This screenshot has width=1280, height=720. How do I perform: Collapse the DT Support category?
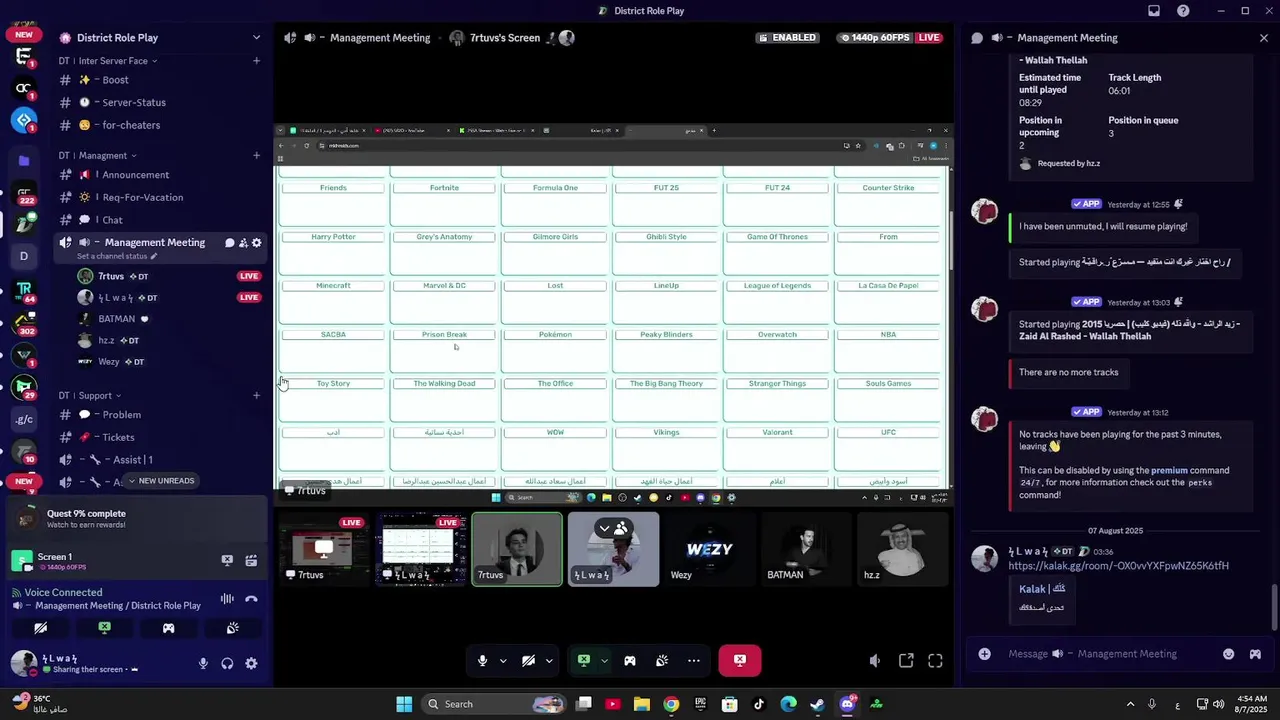click(90, 396)
